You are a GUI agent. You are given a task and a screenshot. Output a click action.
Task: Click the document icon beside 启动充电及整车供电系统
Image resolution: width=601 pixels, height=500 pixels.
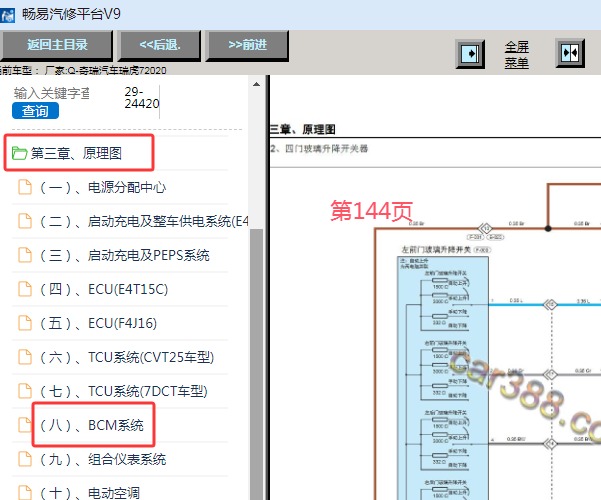click(x=25, y=221)
